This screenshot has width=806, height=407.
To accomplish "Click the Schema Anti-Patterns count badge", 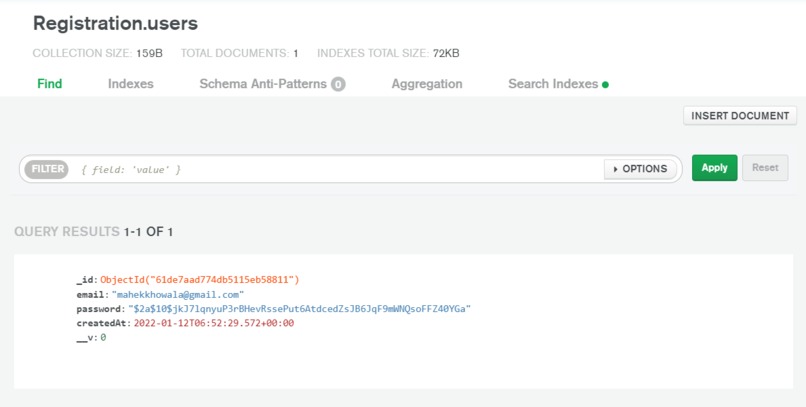I will click(338, 84).
